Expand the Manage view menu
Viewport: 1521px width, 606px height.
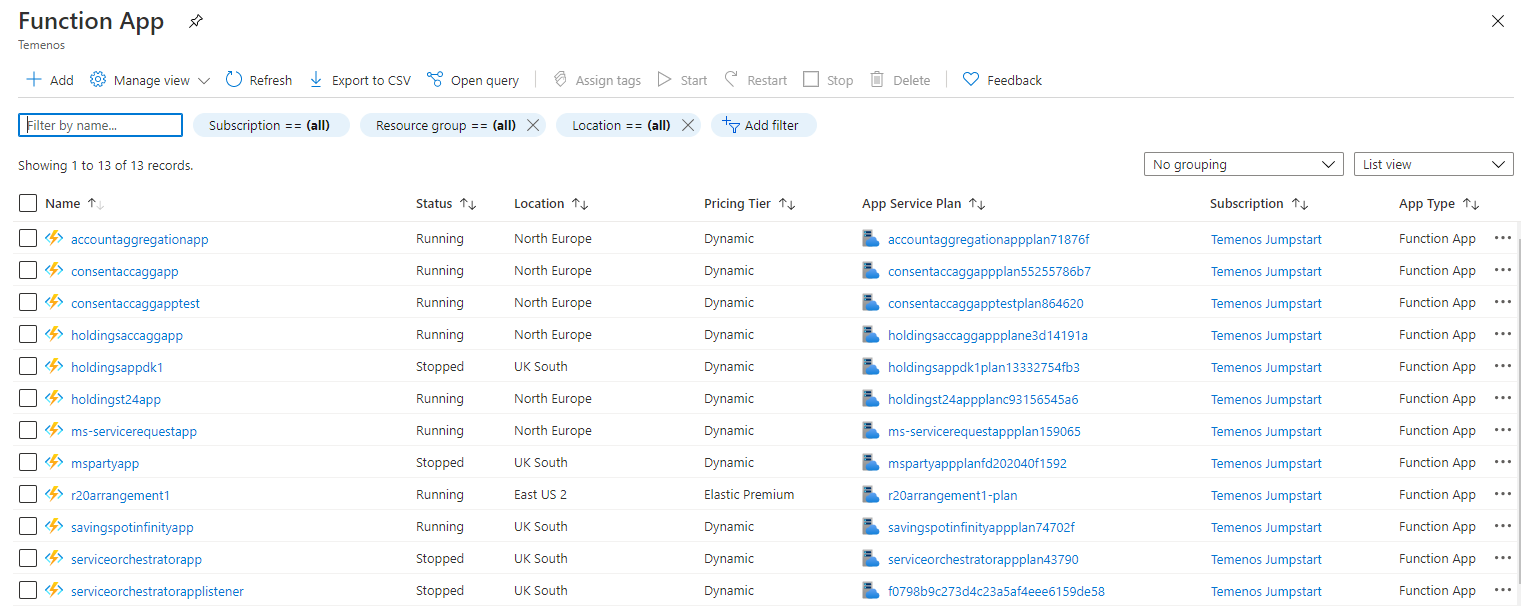click(150, 80)
